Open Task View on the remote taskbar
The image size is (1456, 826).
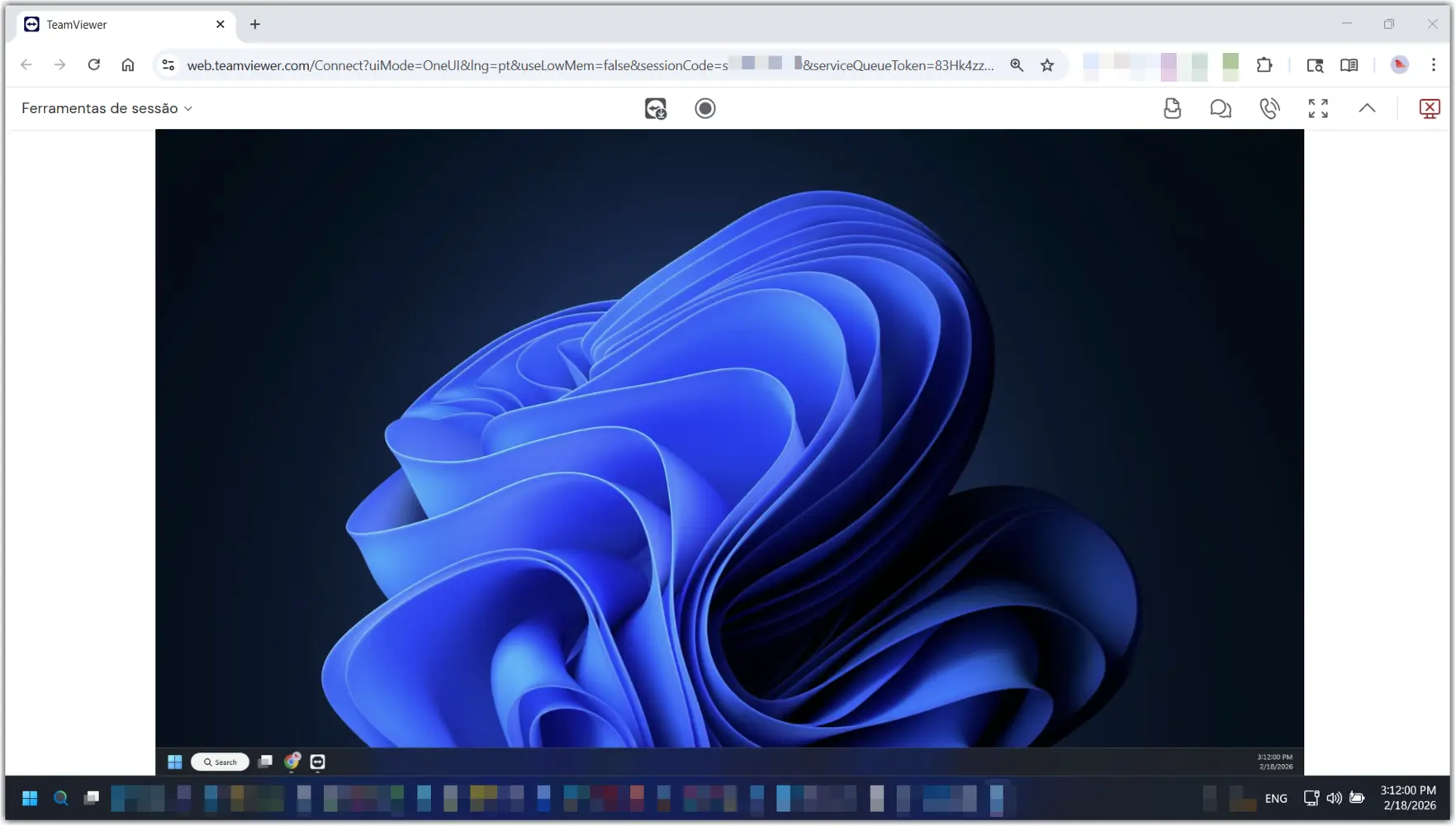click(x=265, y=762)
